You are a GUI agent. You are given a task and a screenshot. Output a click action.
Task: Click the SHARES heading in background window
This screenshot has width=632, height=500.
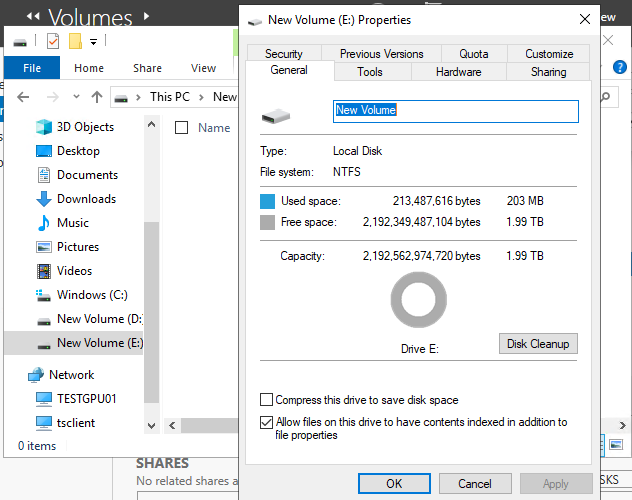click(x=162, y=463)
